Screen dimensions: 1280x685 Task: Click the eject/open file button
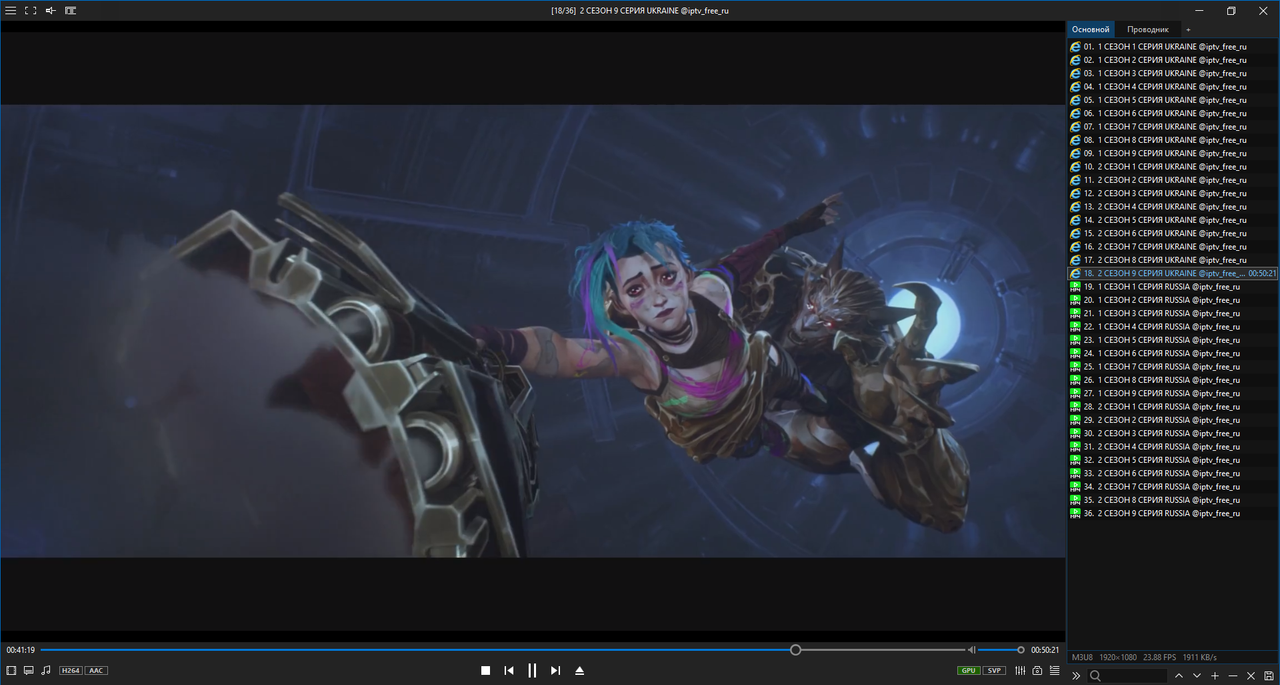[x=579, y=670]
